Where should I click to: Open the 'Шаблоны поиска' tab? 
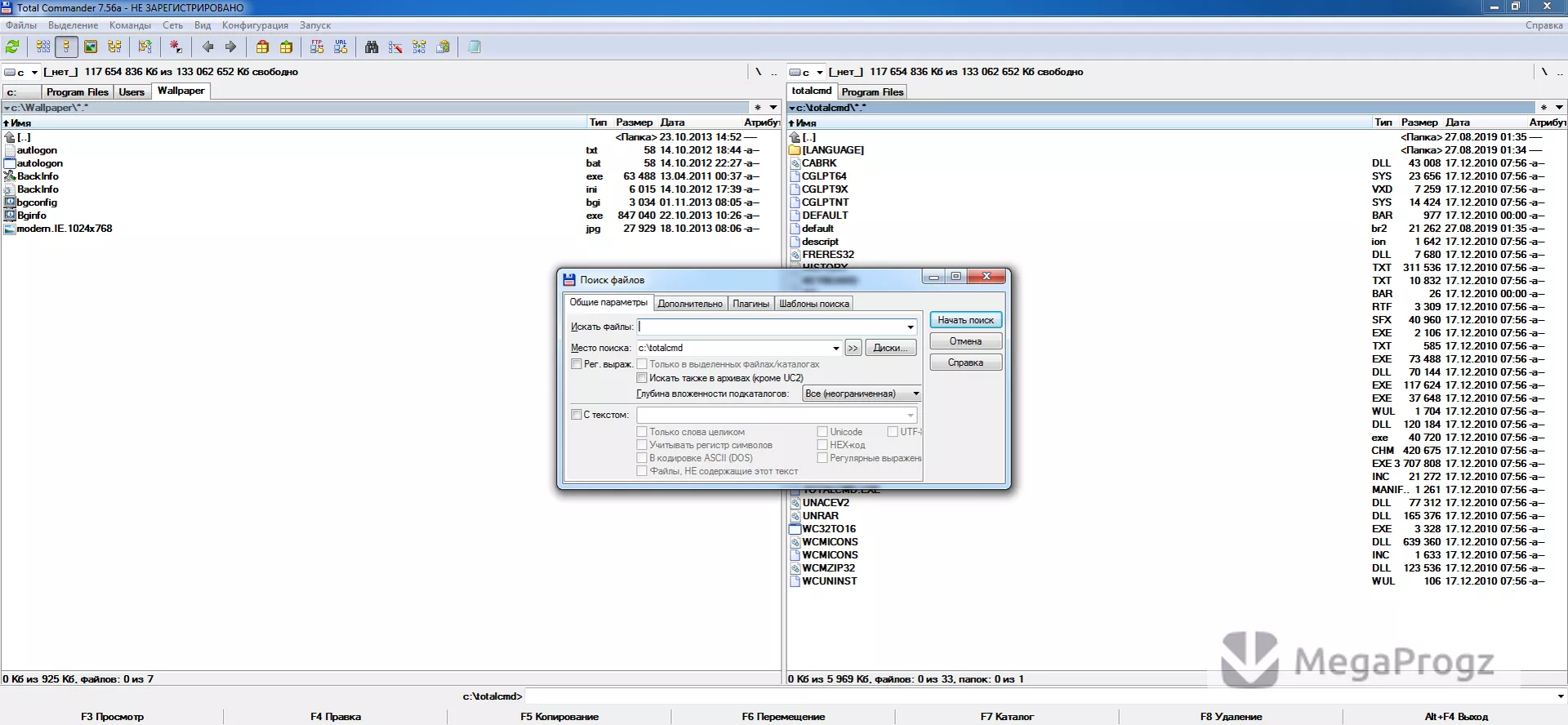(814, 304)
